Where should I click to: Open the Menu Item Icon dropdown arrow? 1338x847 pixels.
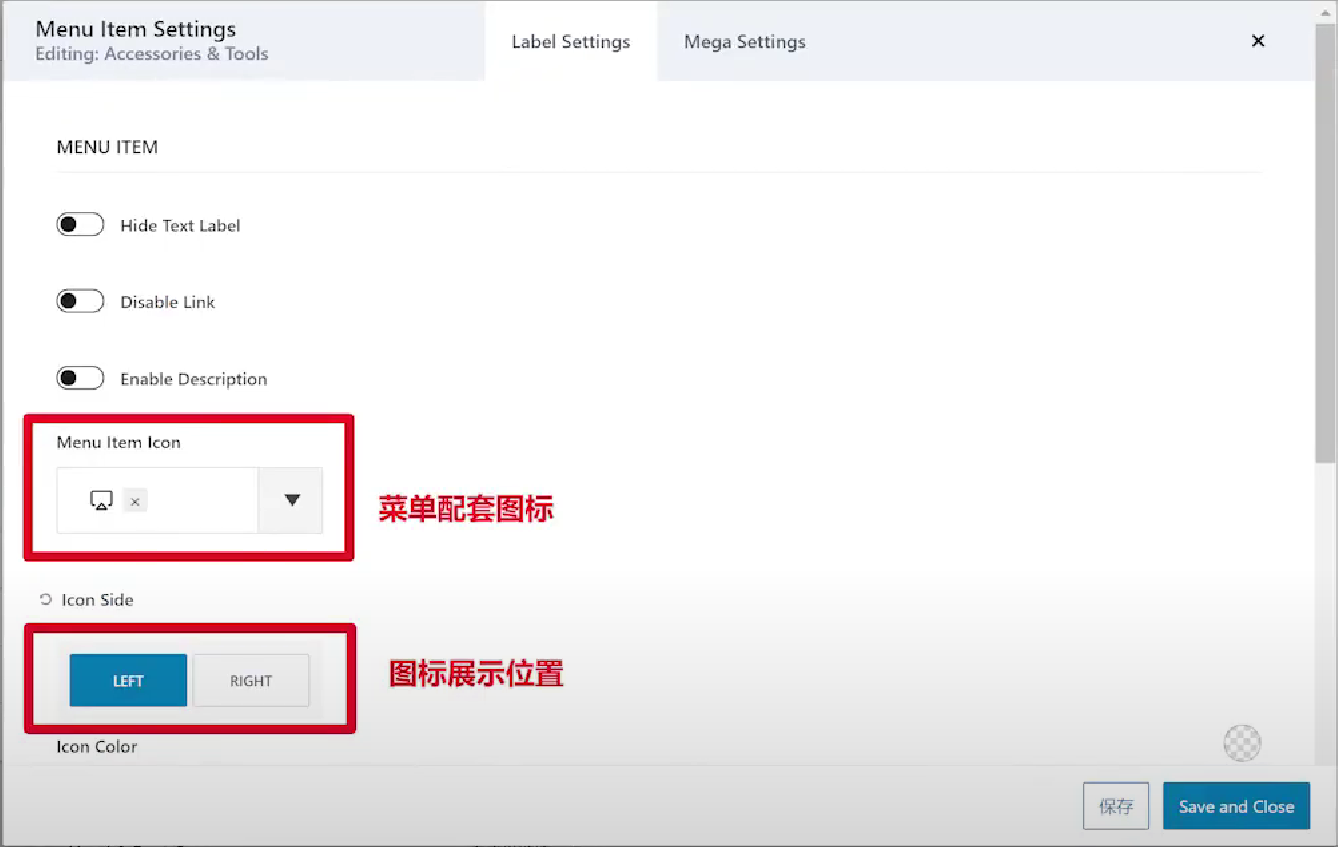click(x=291, y=500)
